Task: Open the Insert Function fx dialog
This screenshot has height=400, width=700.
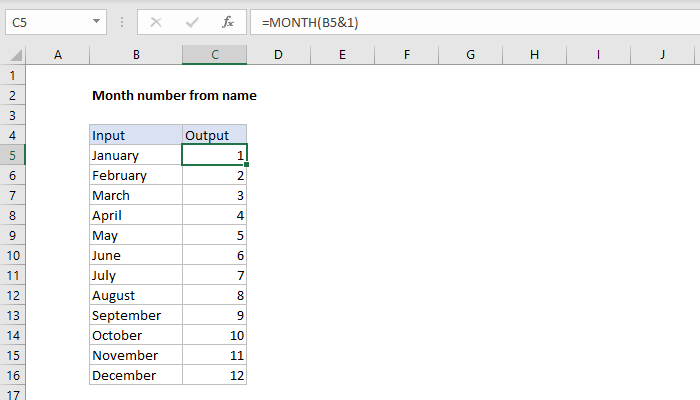Action: click(x=227, y=21)
